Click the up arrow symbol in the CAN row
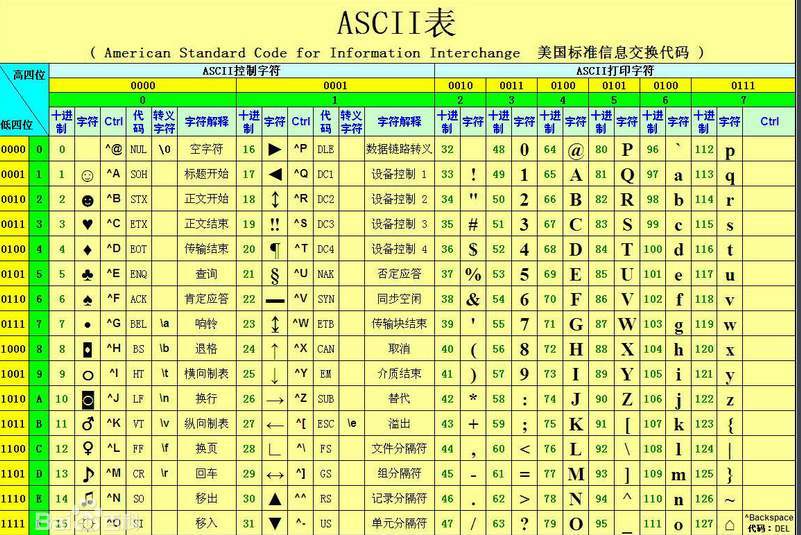This screenshot has height=535, width=801. [275, 351]
